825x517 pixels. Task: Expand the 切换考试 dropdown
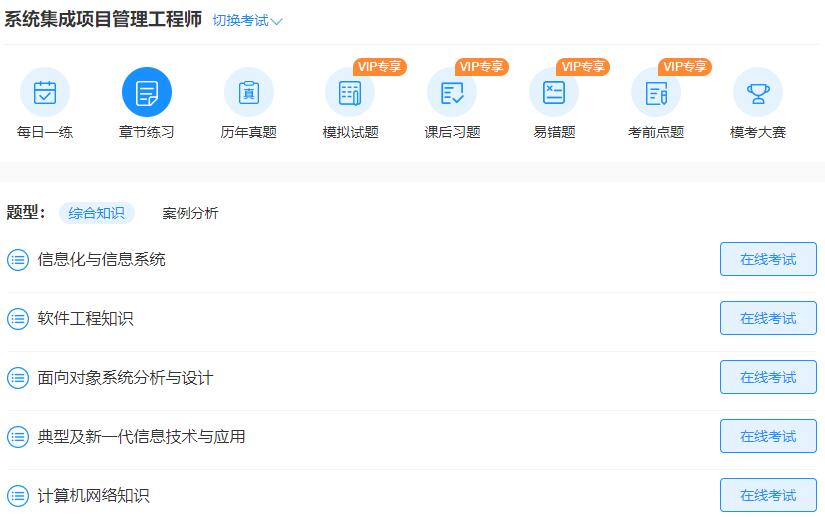tap(247, 21)
